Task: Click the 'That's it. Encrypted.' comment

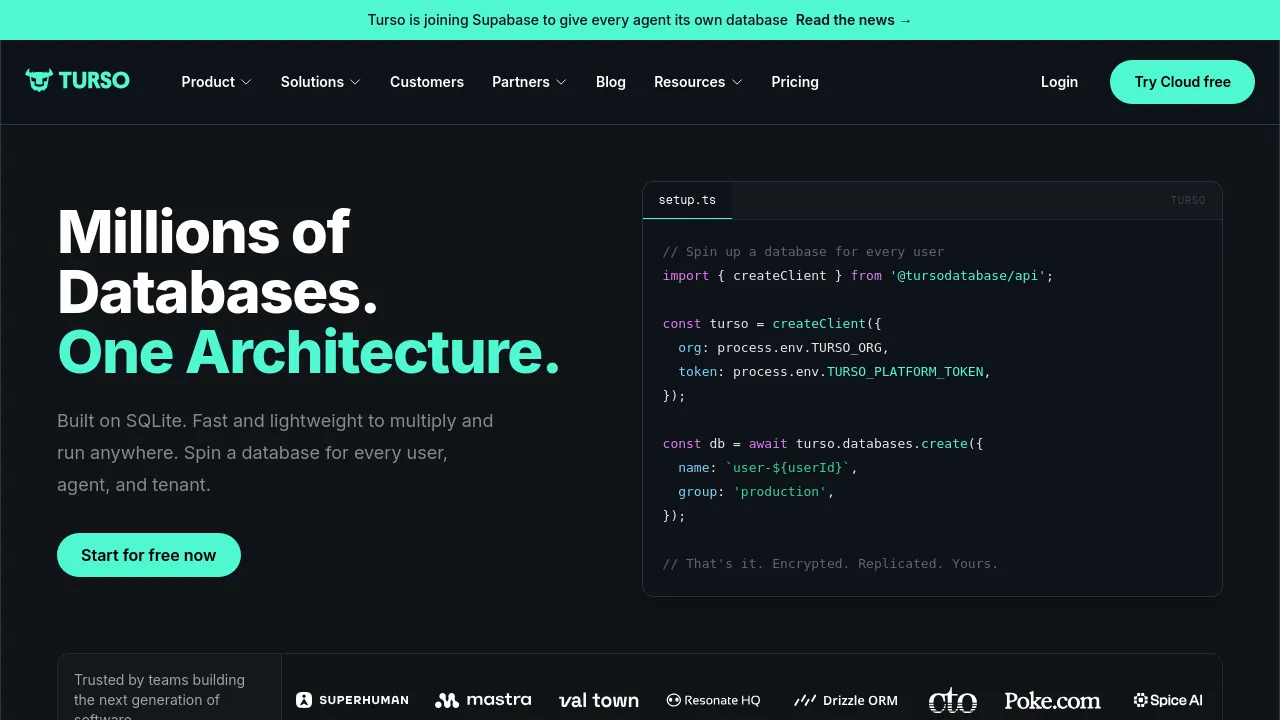Action: [x=830, y=564]
